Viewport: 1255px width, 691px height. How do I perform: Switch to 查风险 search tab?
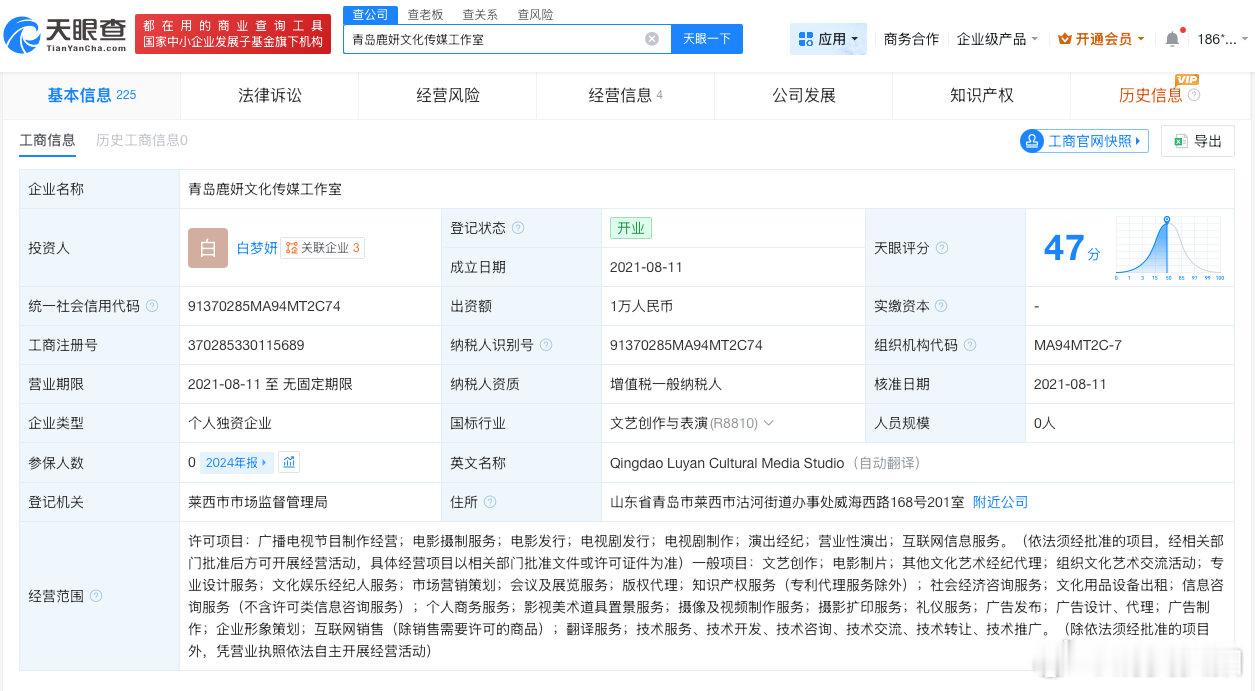tap(535, 15)
